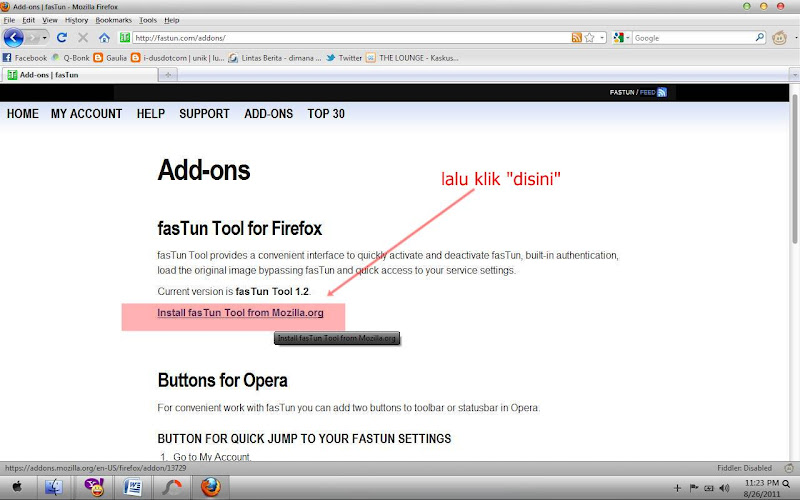The height and width of the screenshot is (500, 800).
Task: Go to the Home page icon
Action: tap(104, 38)
